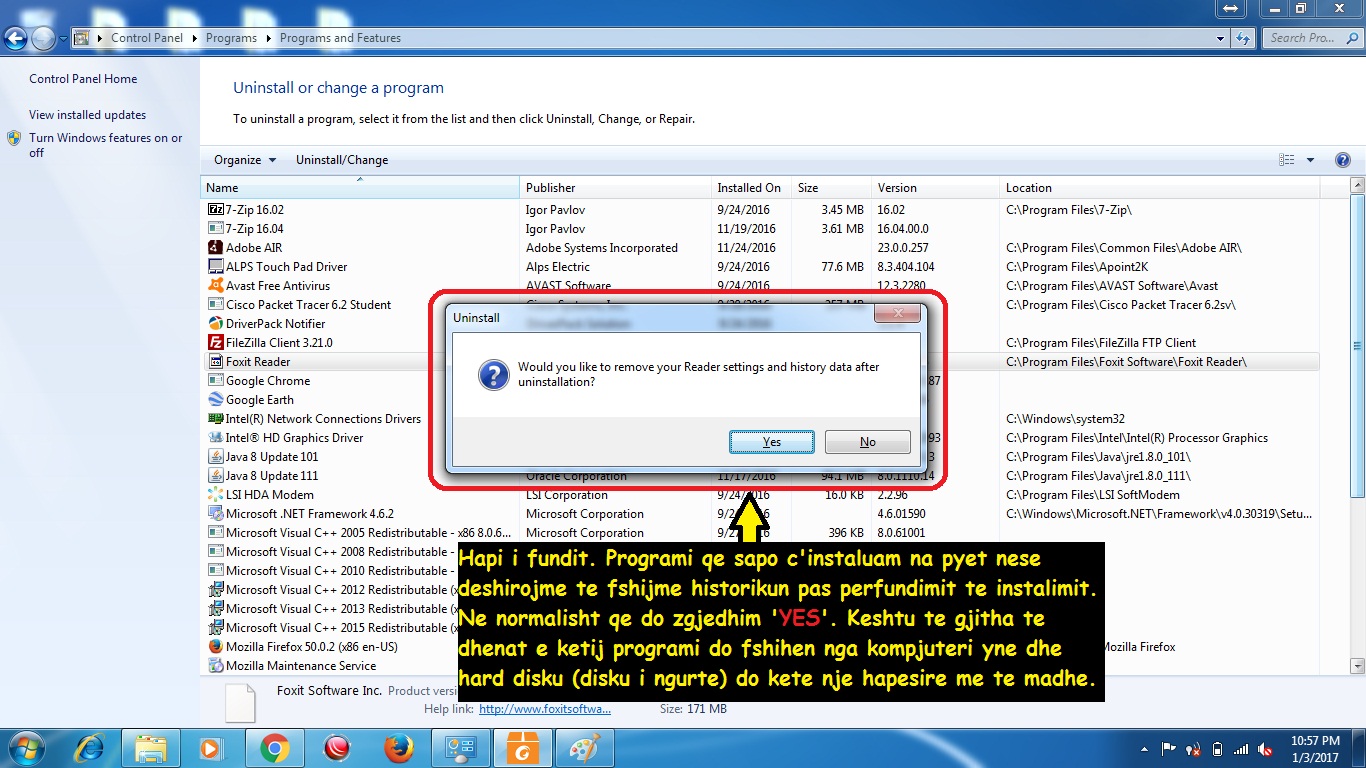
Task: Select the DriverPack Notifier icon
Action: click(x=216, y=324)
